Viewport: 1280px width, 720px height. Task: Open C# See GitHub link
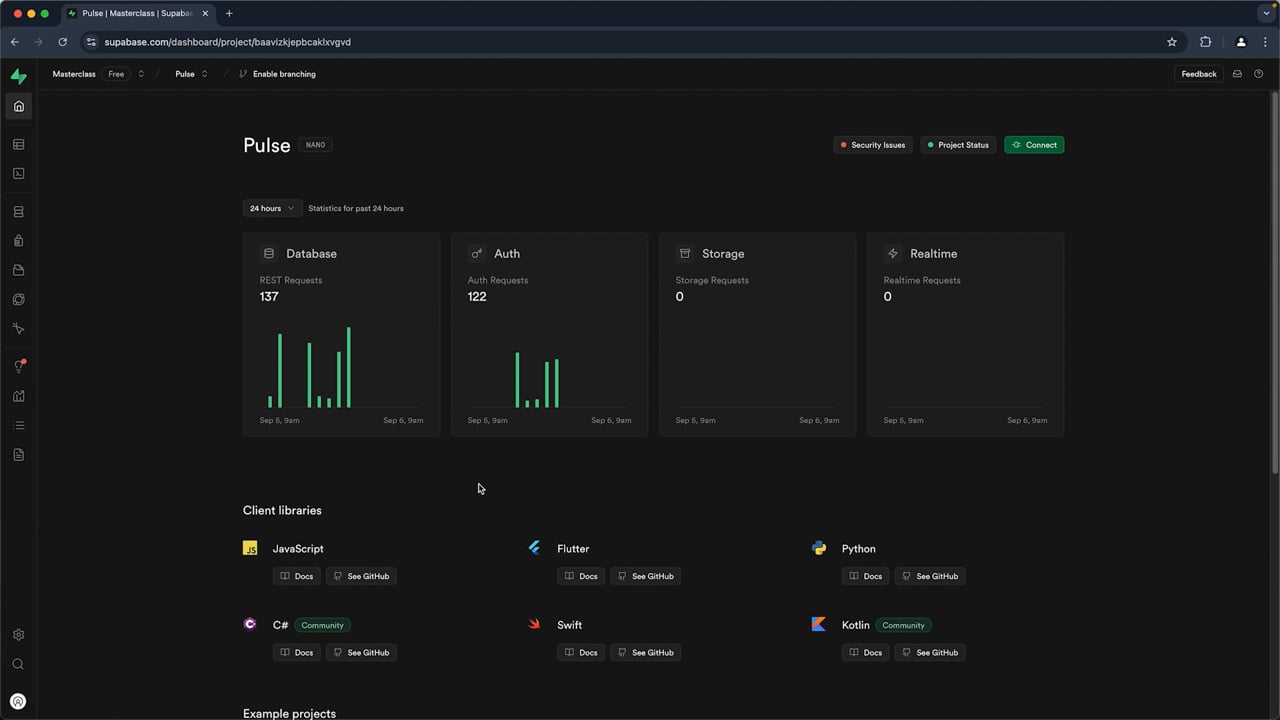[x=361, y=652]
